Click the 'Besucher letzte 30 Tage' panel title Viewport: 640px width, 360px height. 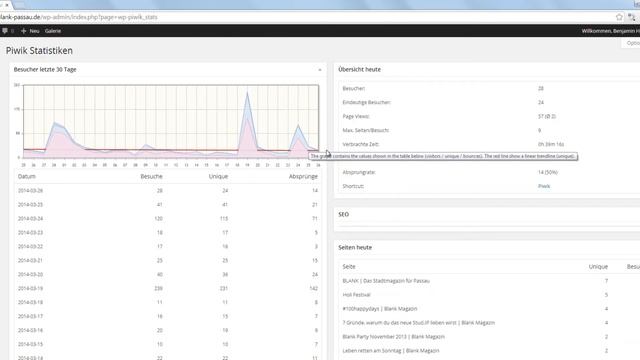(45, 69)
